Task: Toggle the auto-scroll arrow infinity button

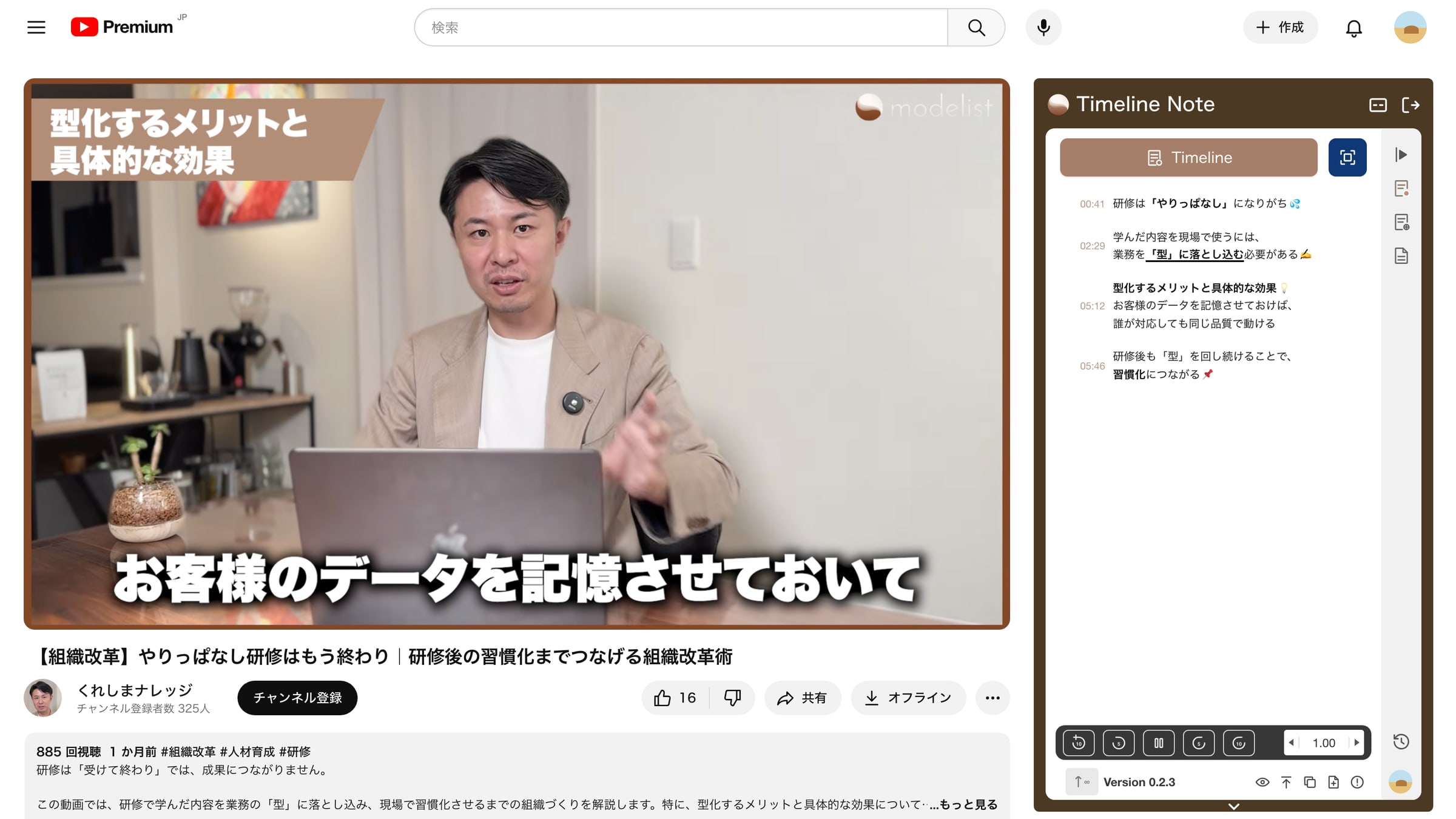Action: (x=1082, y=782)
